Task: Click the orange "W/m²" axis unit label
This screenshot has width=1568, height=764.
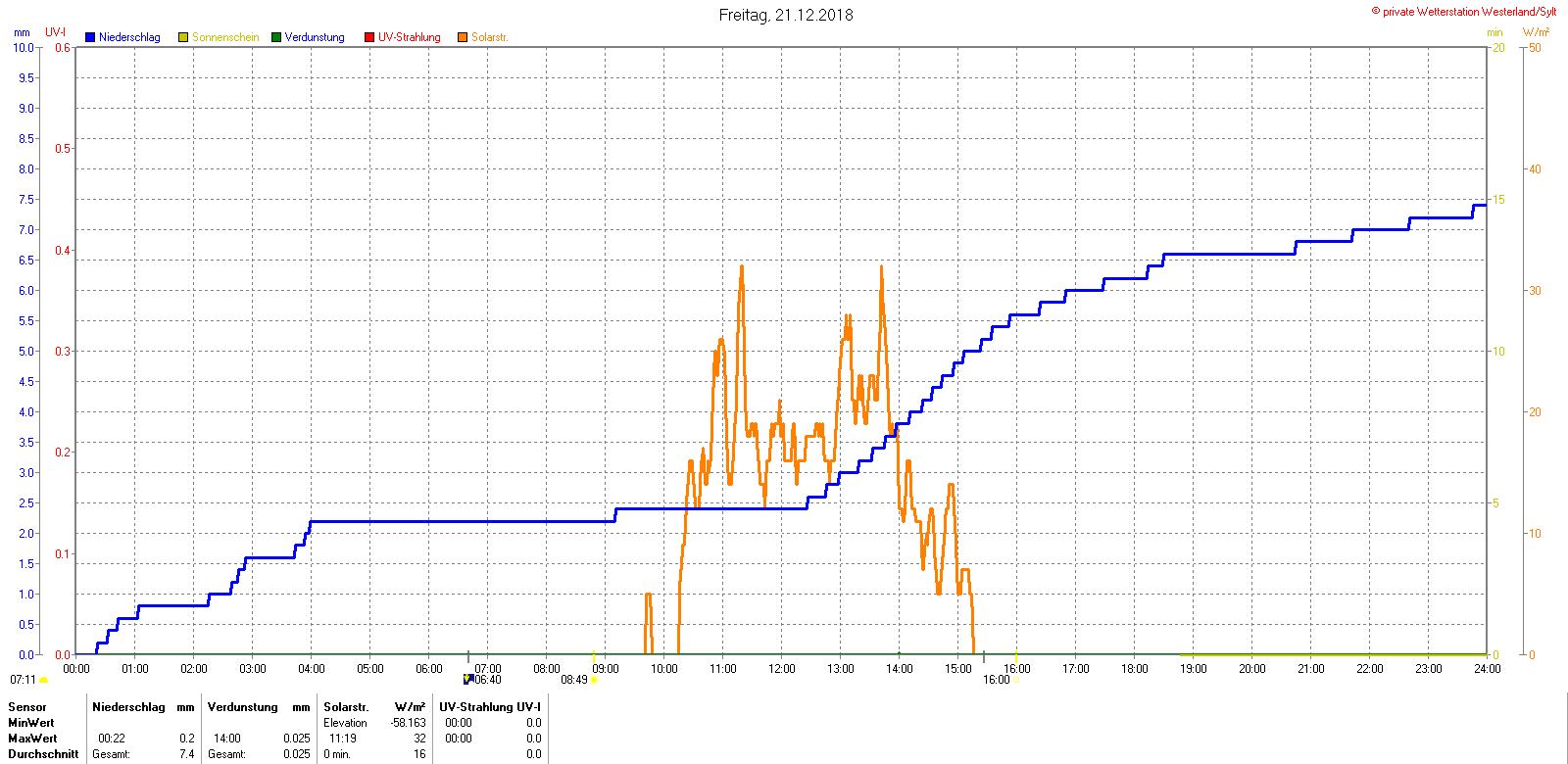Action: click(x=1537, y=32)
